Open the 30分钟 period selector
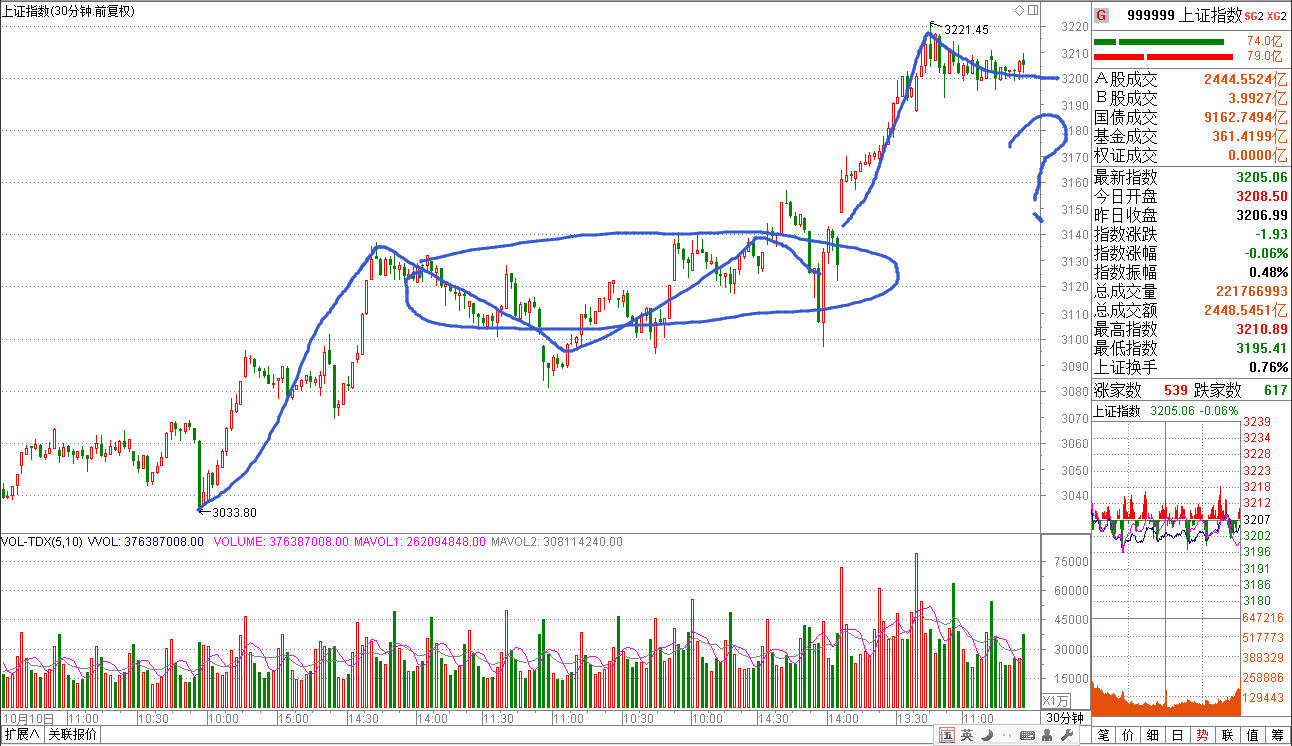Image resolution: width=1292 pixels, height=746 pixels. pos(1064,718)
